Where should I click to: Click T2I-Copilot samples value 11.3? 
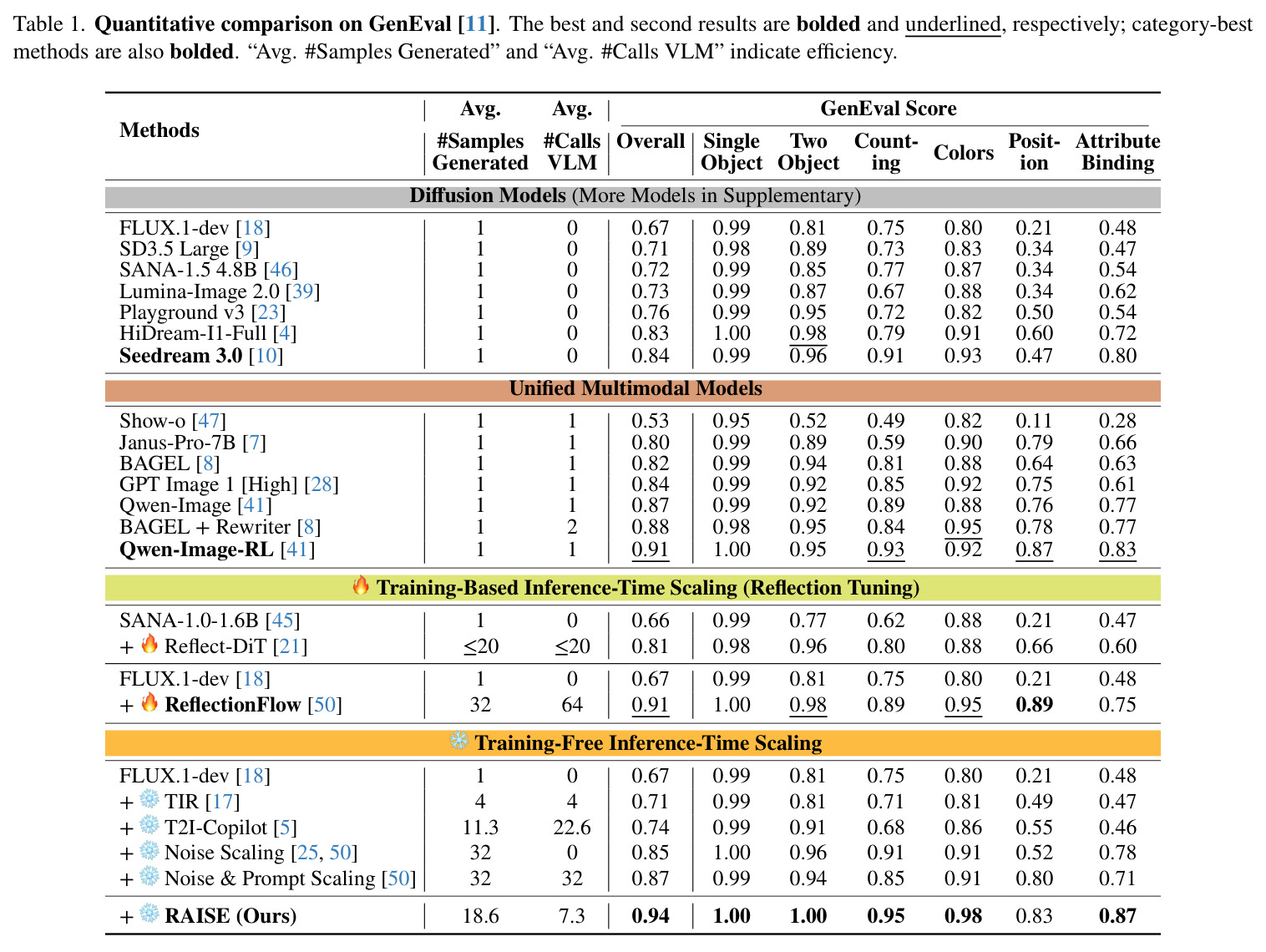coord(480,828)
